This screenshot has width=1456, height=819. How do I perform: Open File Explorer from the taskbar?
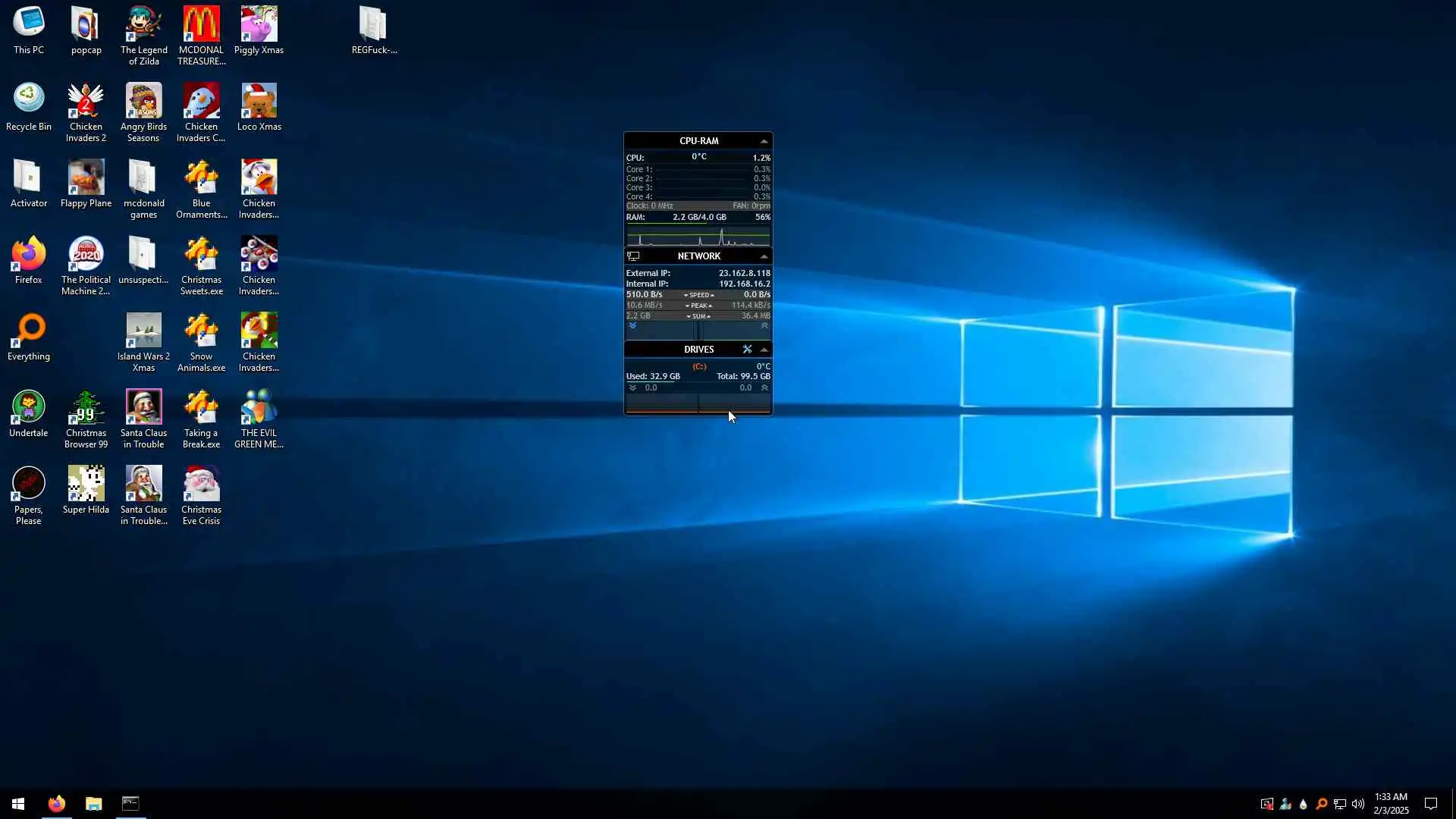(x=93, y=804)
